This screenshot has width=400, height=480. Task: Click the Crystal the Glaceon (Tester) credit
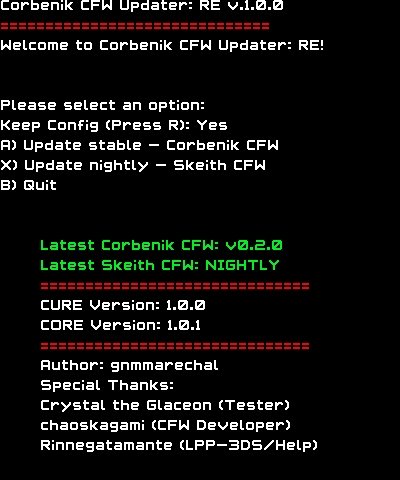(165, 406)
